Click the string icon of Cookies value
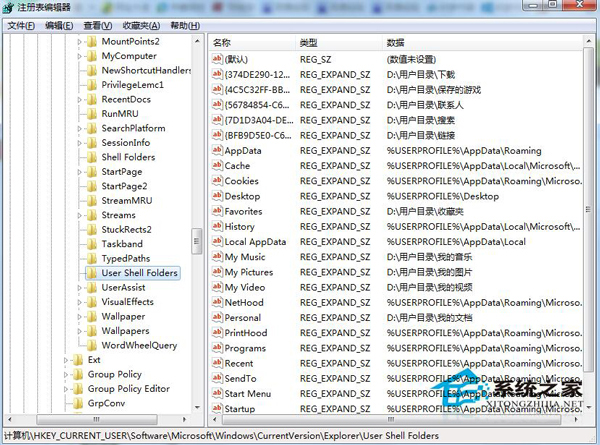600x445 pixels. pos(217,181)
